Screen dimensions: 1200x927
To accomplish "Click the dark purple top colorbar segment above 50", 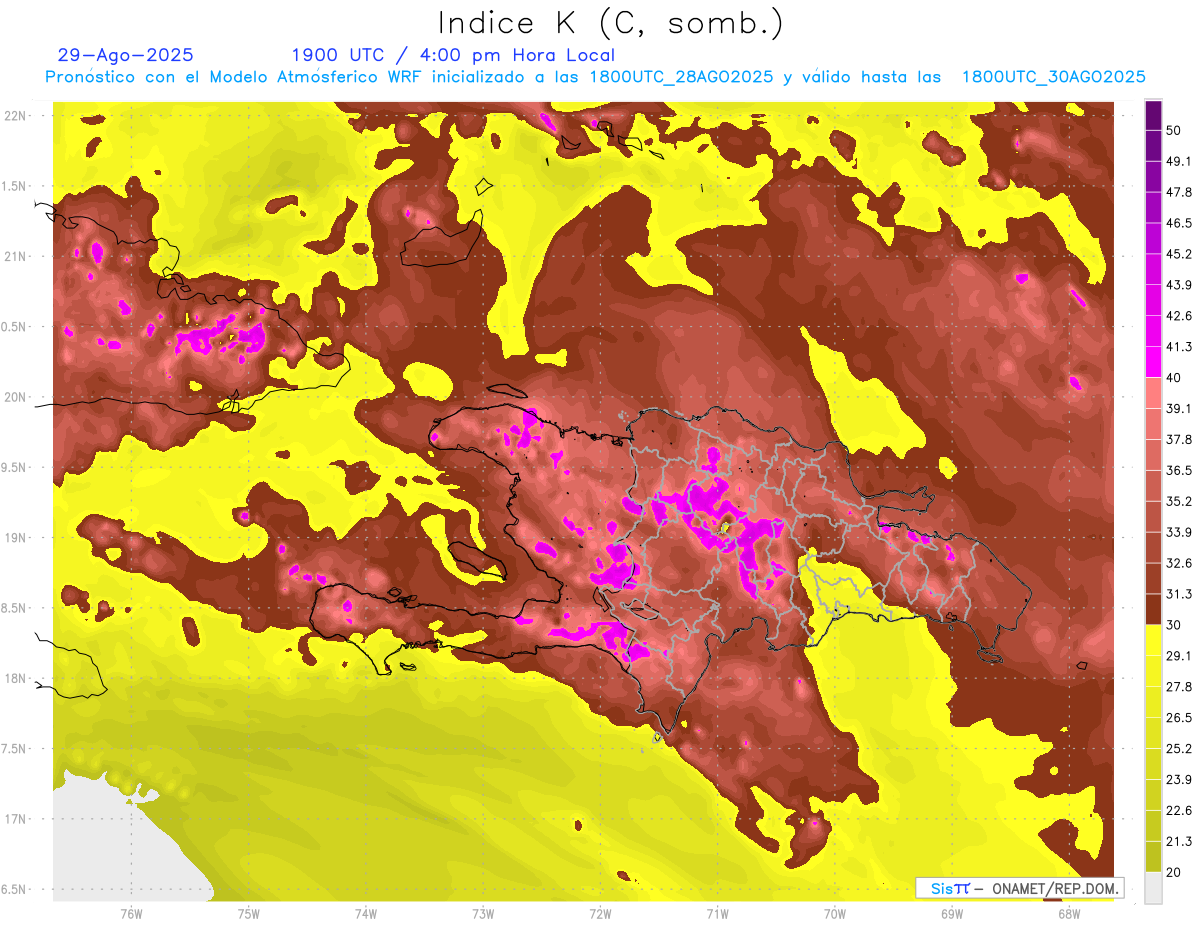I will (1153, 115).
